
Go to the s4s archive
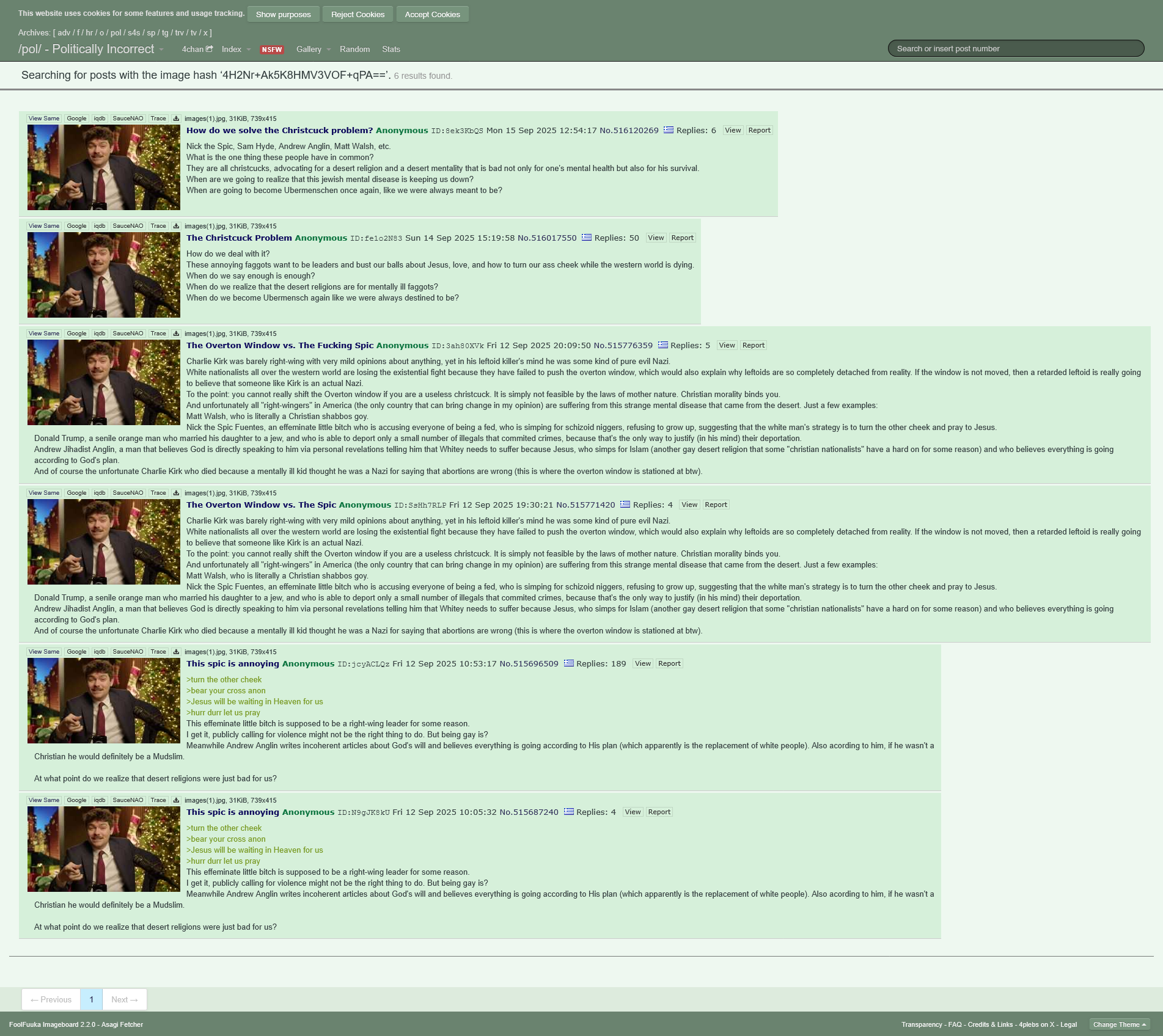(134, 33)
